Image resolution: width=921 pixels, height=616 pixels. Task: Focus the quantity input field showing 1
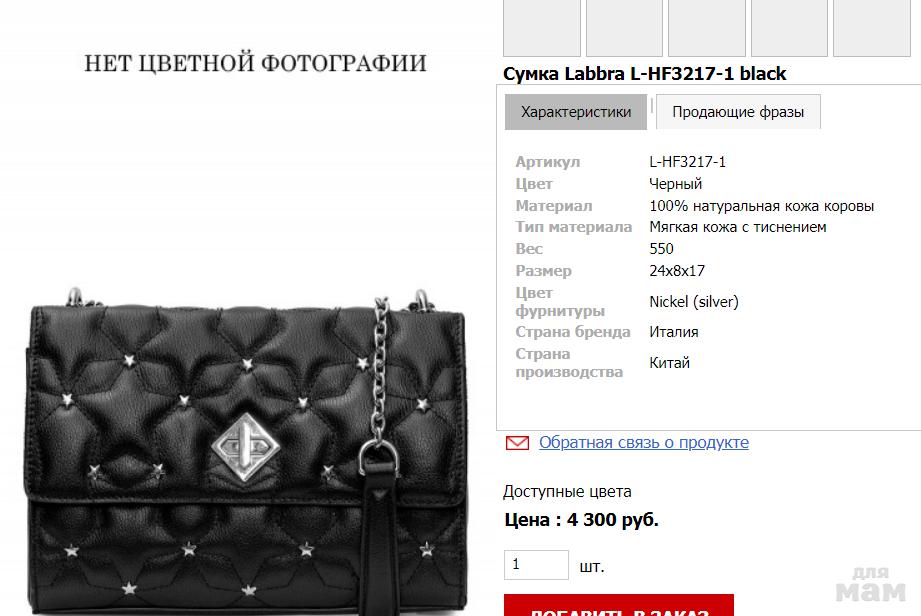pos(536,565)
